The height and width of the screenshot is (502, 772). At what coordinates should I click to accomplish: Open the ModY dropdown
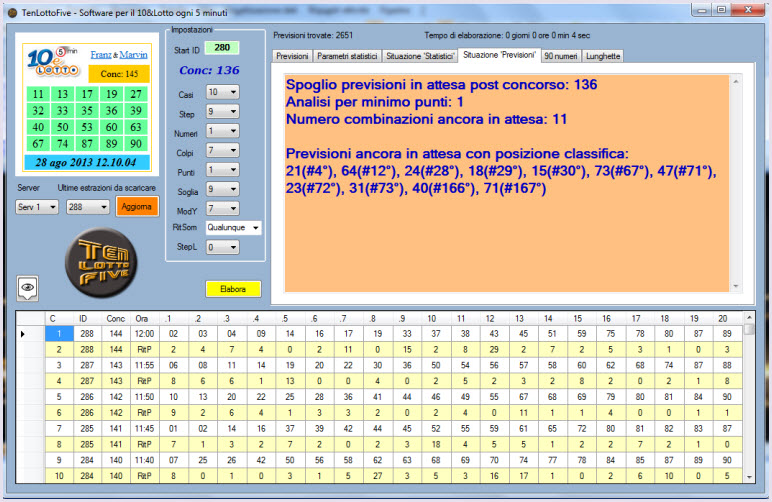(223, 209)
